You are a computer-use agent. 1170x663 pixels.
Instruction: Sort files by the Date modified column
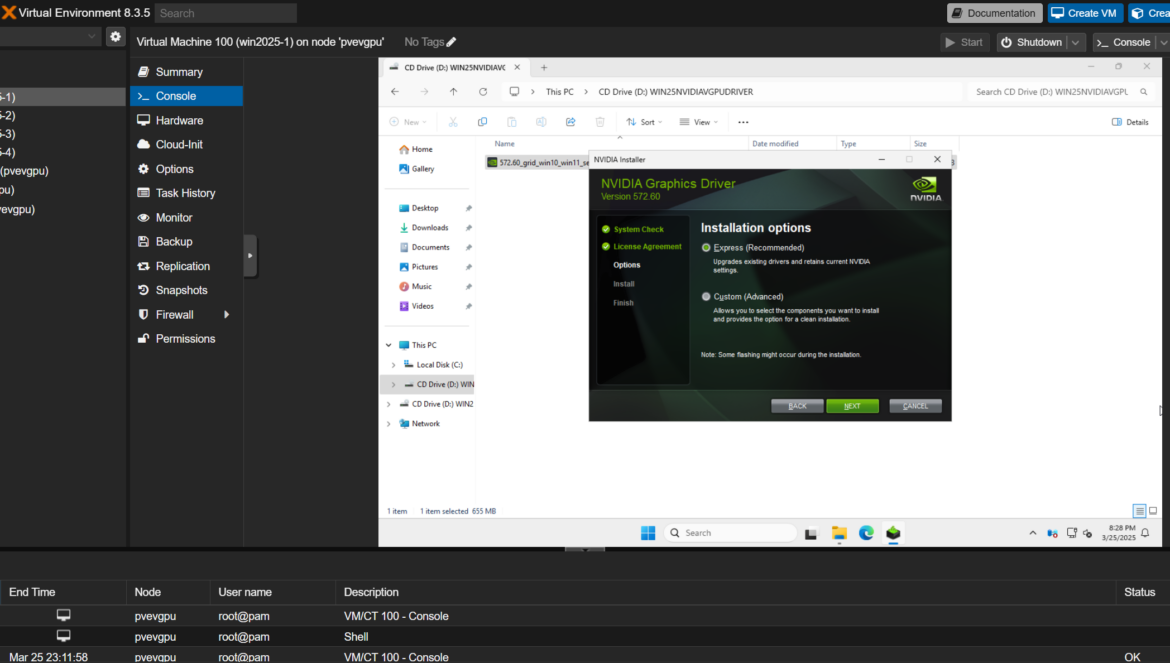(x=775, y=144)
